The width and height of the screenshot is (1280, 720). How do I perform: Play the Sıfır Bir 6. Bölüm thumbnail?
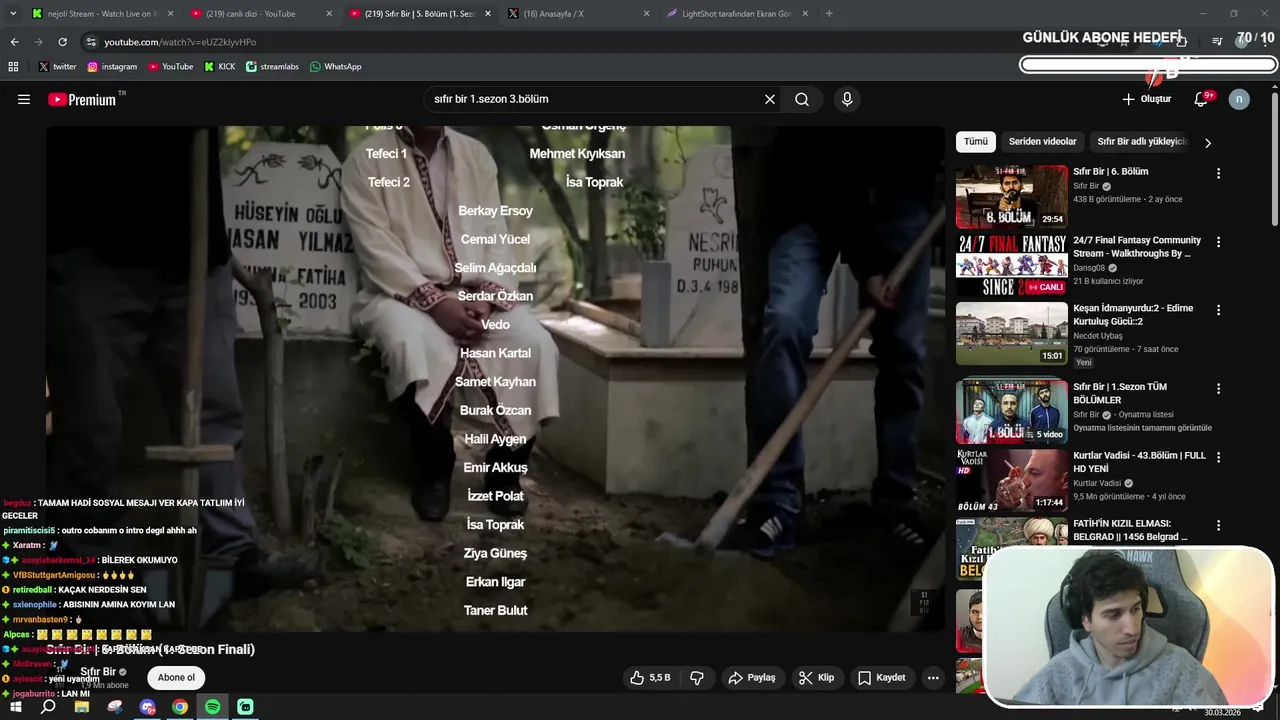point(1011,196)
